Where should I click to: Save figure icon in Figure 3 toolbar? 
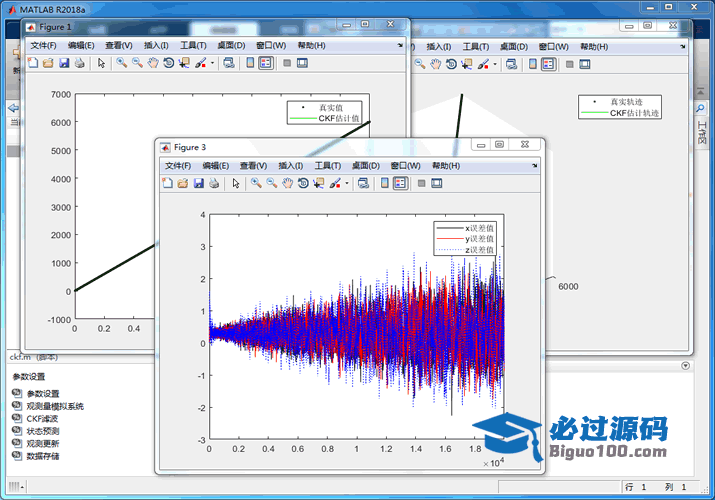click(198, 183)
